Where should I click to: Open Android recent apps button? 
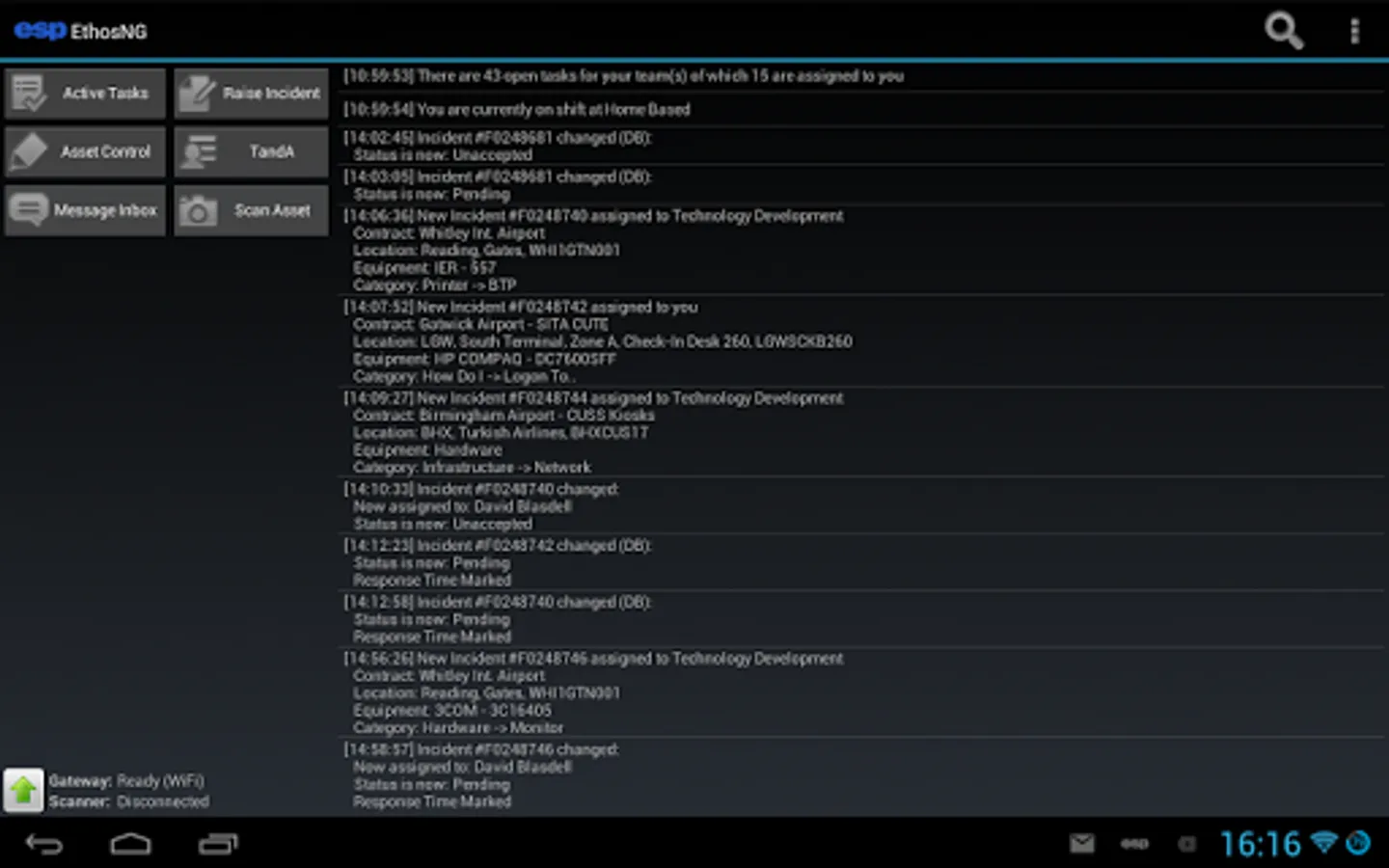[x=218, y=845]
